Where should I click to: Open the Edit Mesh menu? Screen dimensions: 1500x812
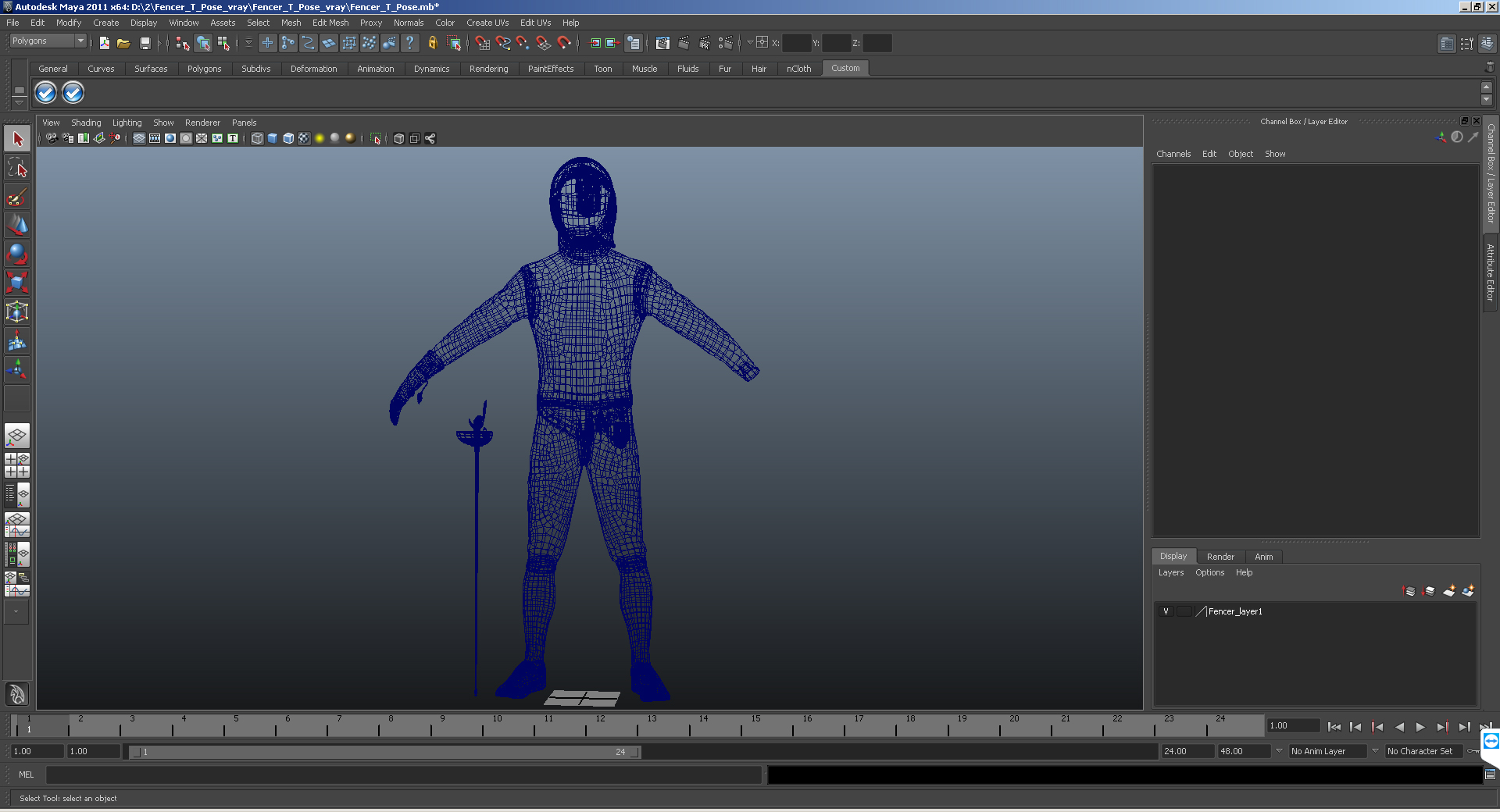pyautogui.click(x=330, y=23)
